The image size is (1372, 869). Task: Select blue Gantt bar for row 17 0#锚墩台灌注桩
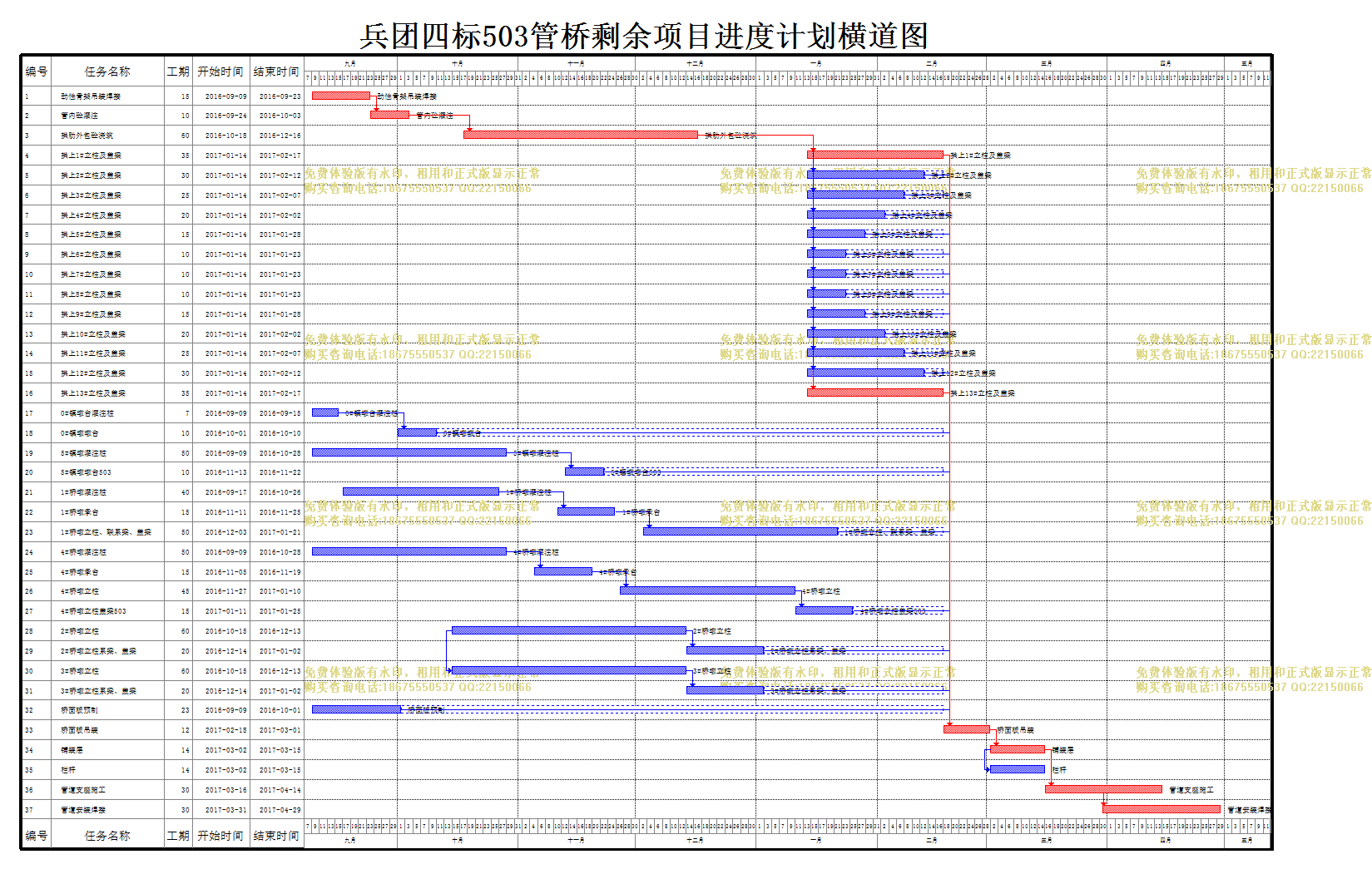325,412
